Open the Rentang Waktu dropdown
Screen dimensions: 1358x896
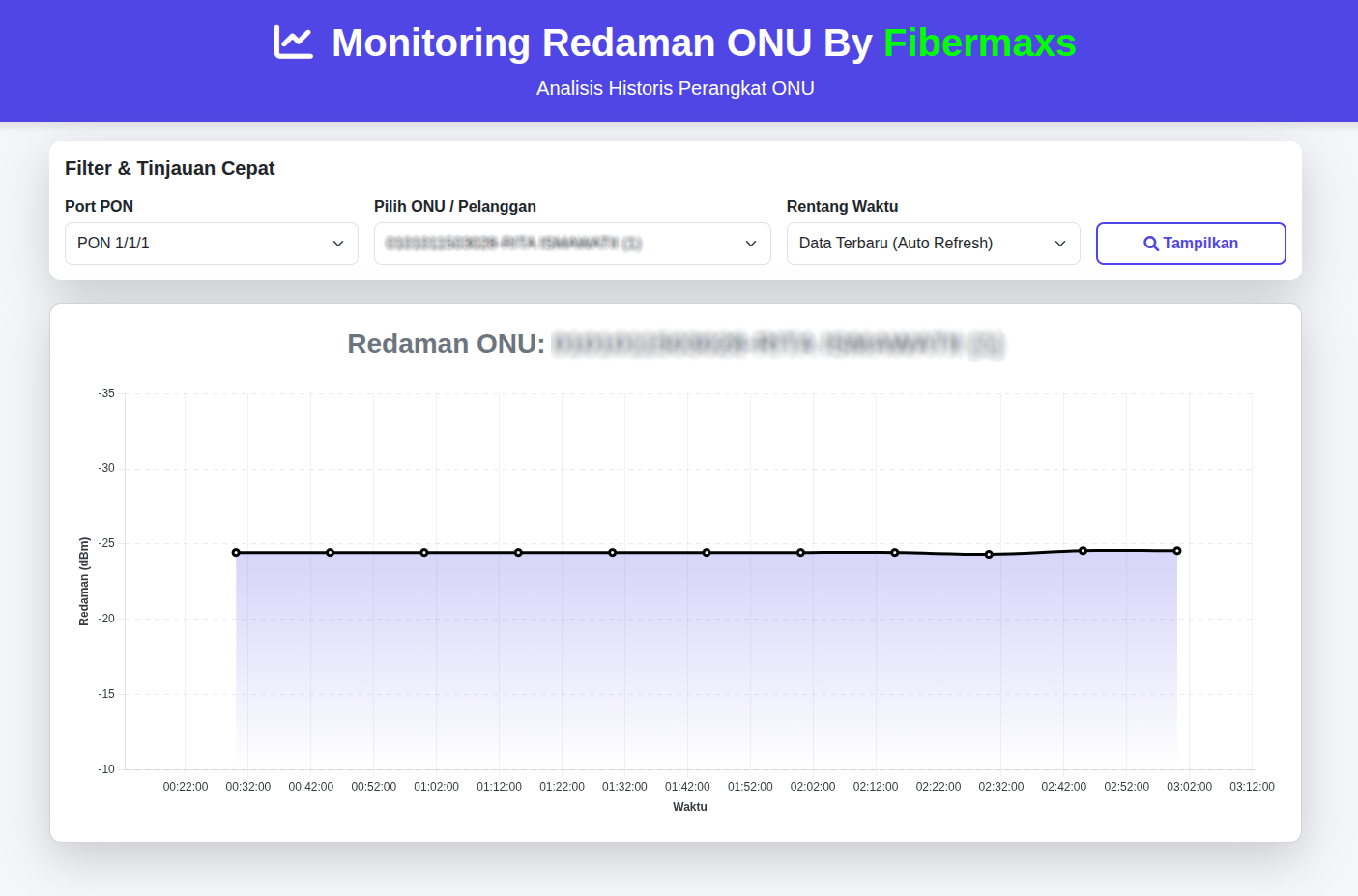(x=932, y=244)
